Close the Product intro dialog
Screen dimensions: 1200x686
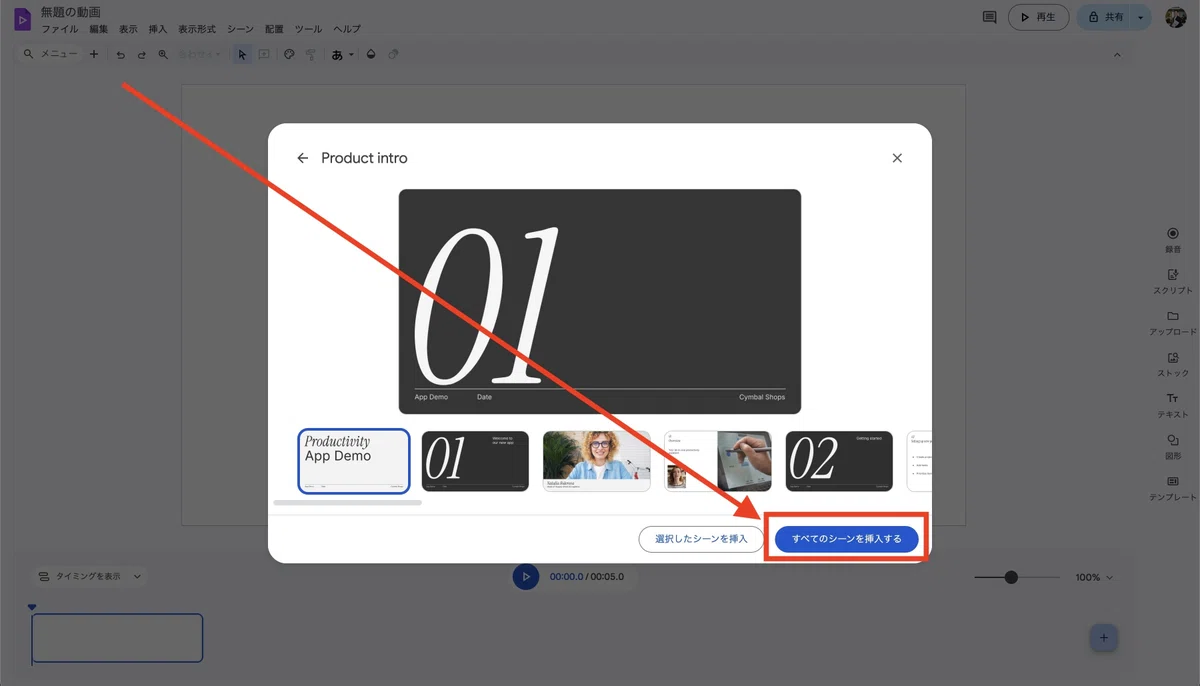pos(897,158)
